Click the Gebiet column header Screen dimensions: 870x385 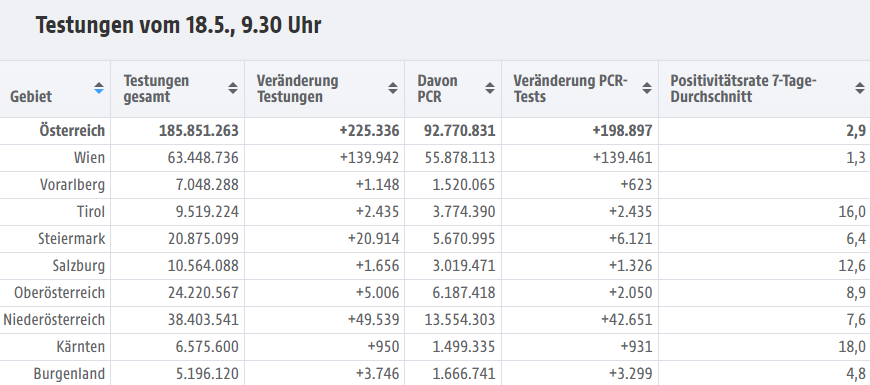coord(31,97)
